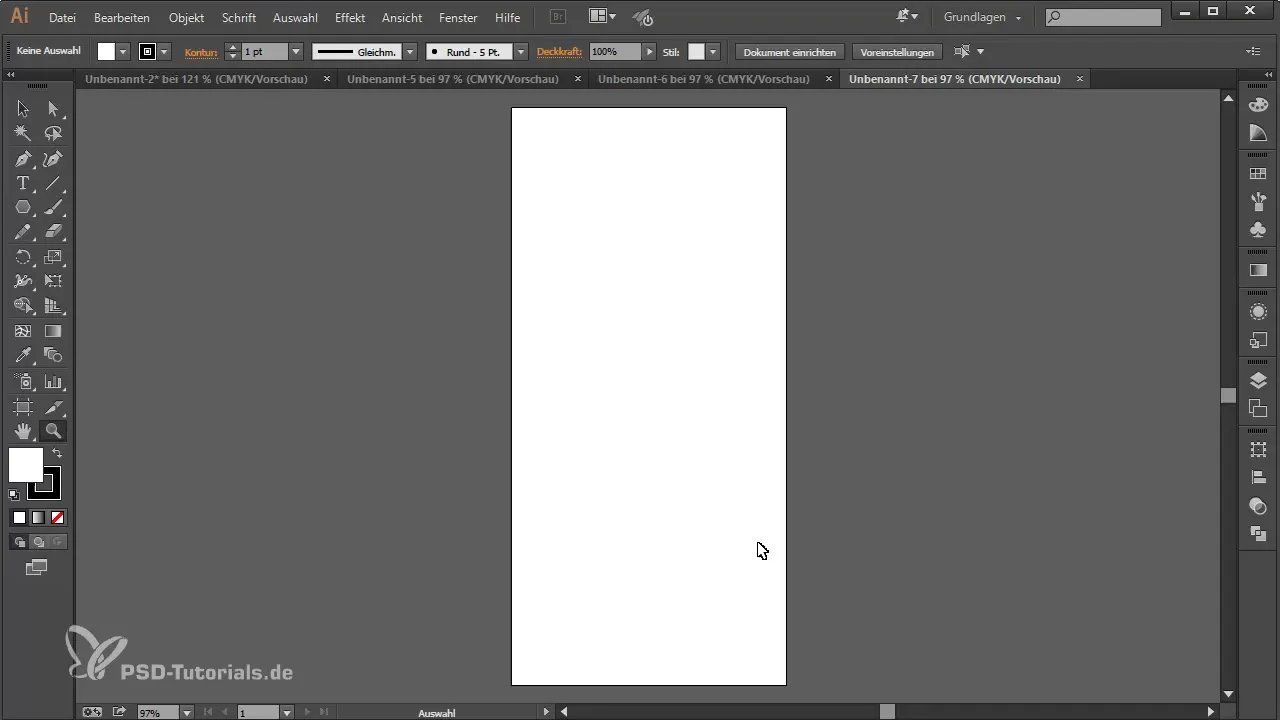The image size is (1280, 720).
Task: Open the Align panel
Action: [x=1259, y=478]
